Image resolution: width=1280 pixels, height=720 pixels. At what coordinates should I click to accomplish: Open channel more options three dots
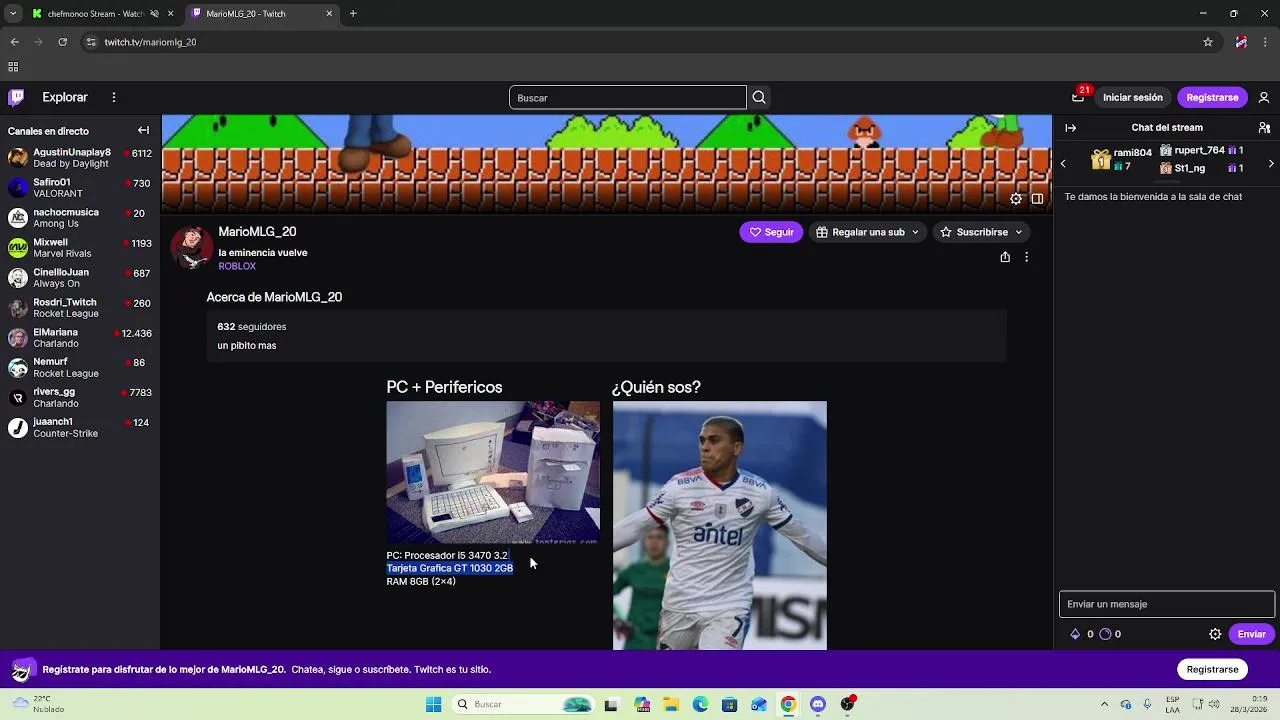[1026, 257]
